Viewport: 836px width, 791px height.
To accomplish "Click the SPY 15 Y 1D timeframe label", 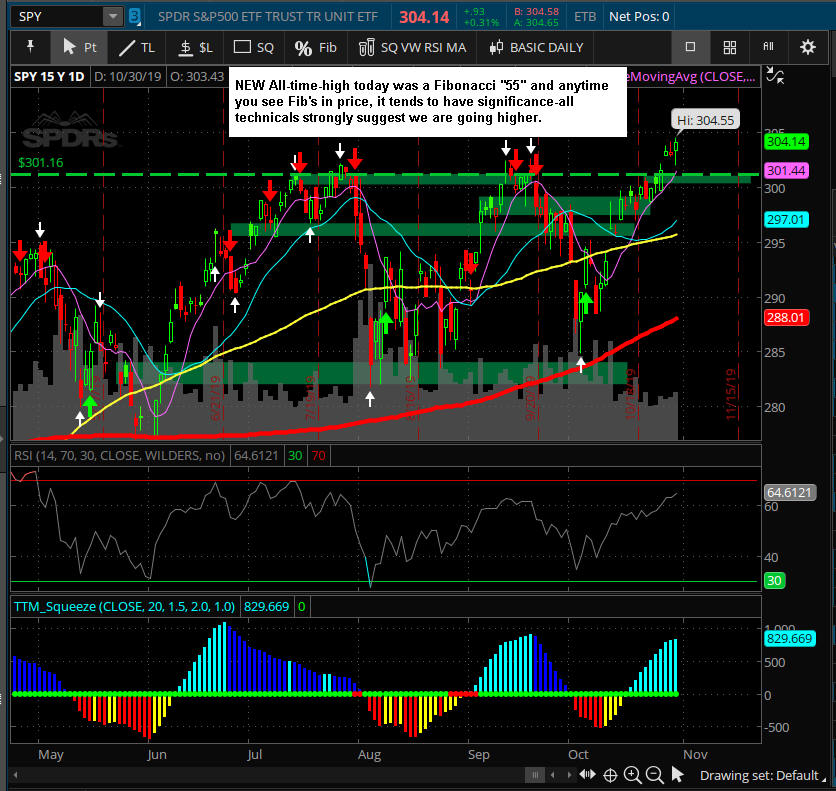I will 49,76.
